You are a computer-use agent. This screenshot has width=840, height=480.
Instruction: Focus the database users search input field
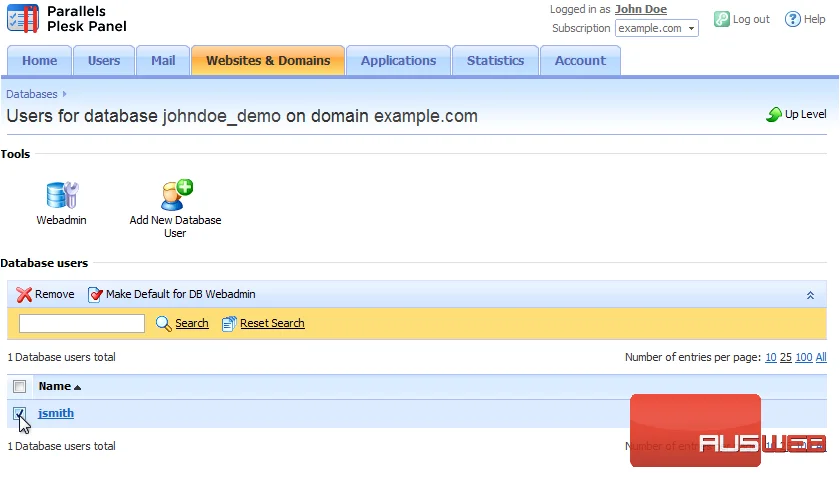pyautogui.click(x=82, y=324)
